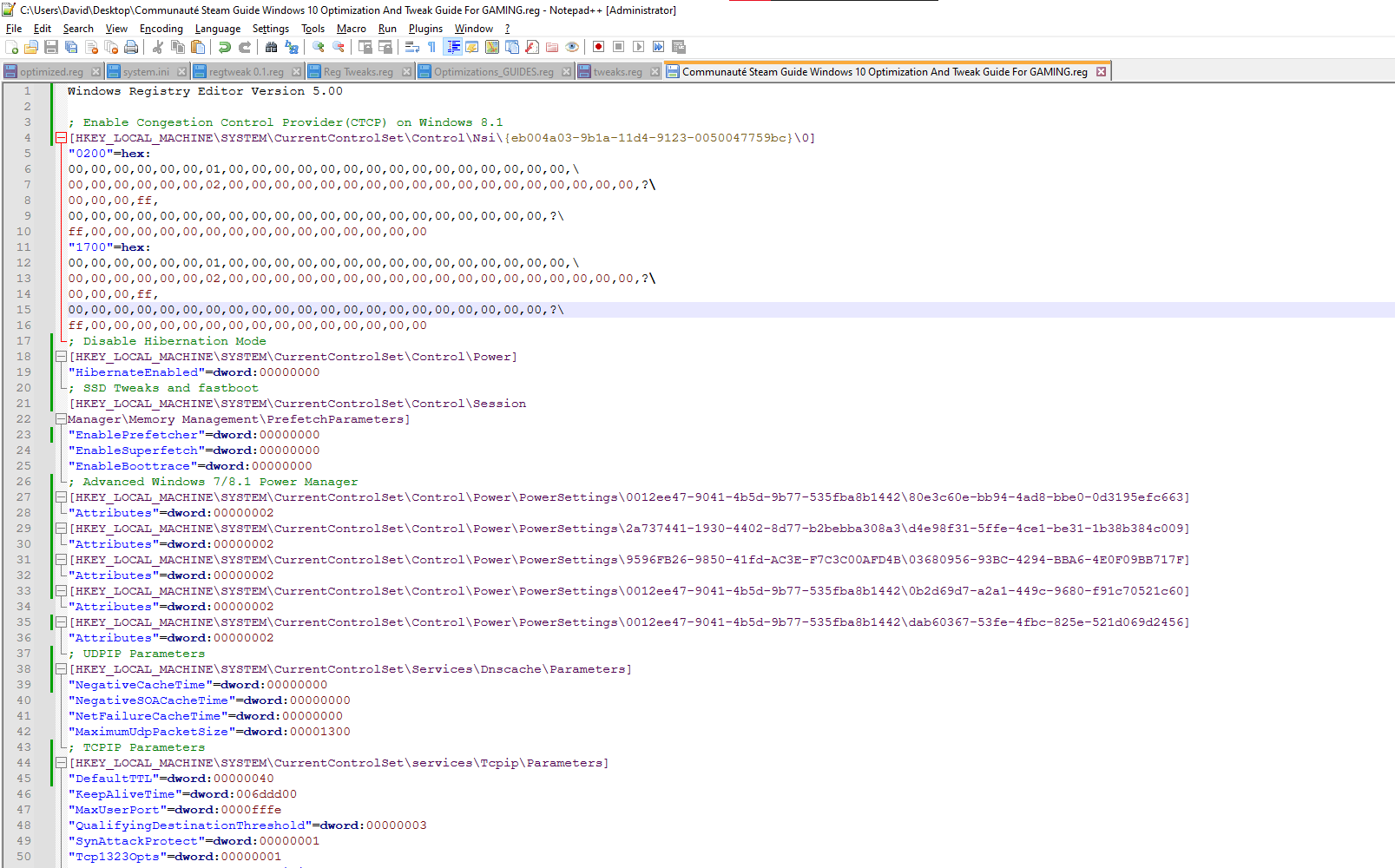
Task: Toggle synchronize horizontal scrolling icon
Action: point(385,47)
